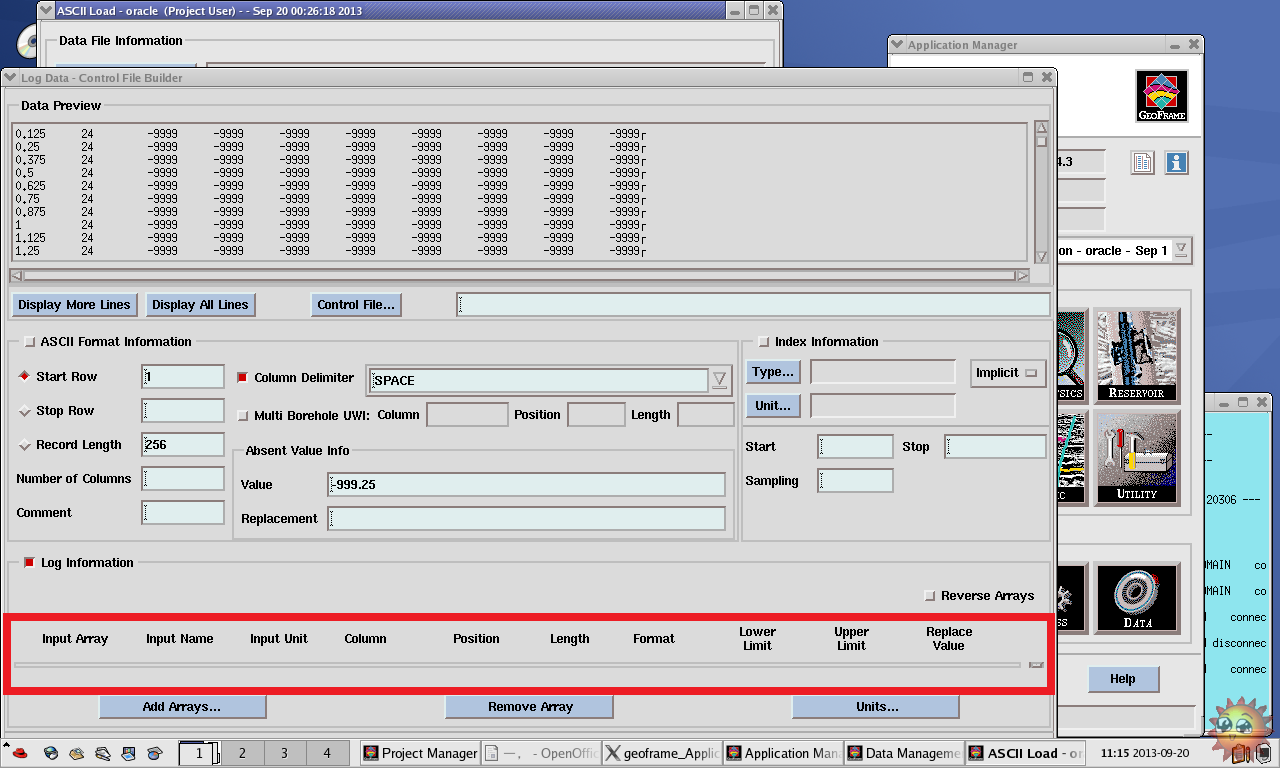Click the Data Preview horizontal scrollbar
Screen dimensions: 1280x768
[x=520, y=275]
